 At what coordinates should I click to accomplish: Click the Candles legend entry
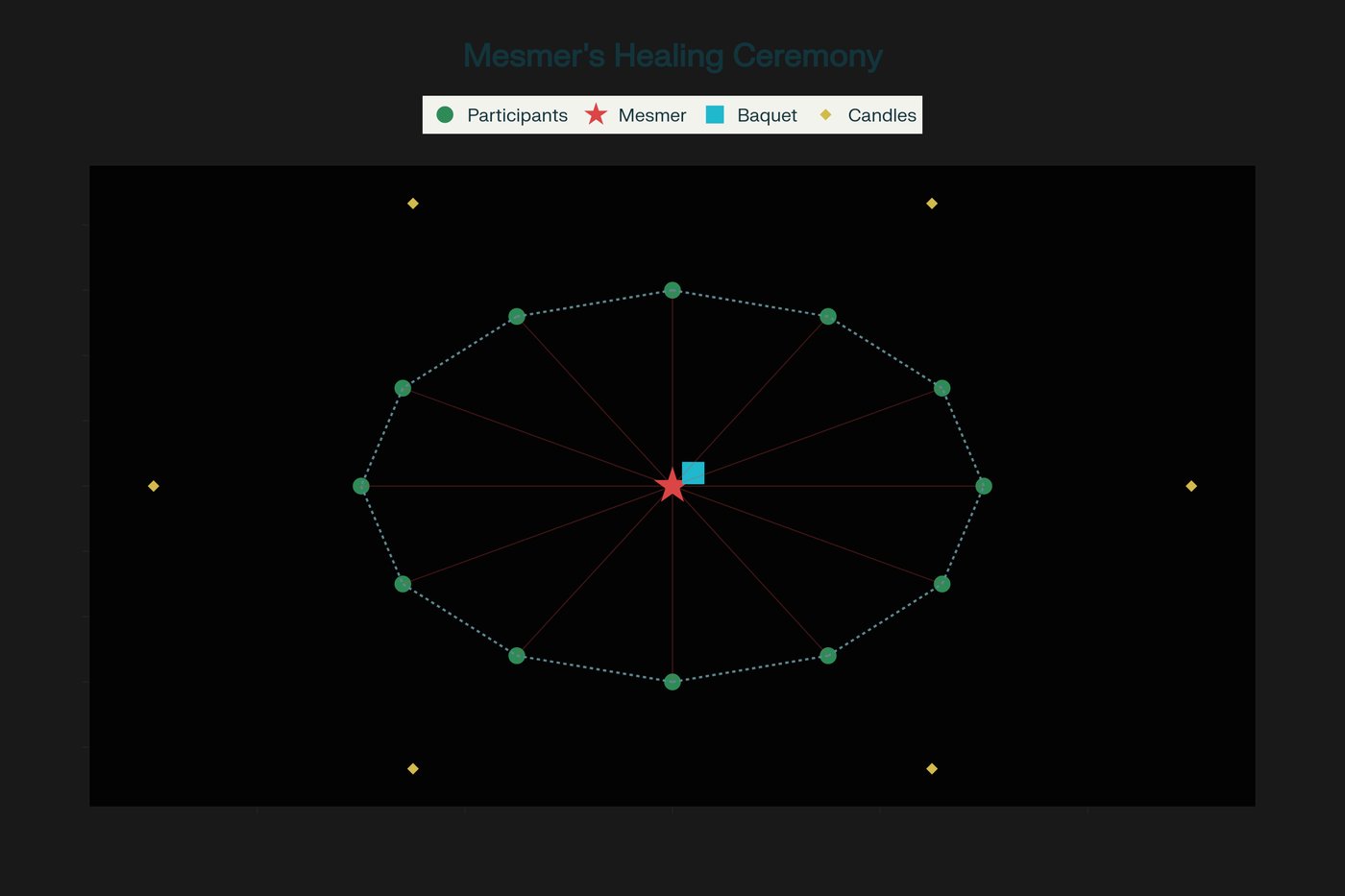[x=868, y=115]
